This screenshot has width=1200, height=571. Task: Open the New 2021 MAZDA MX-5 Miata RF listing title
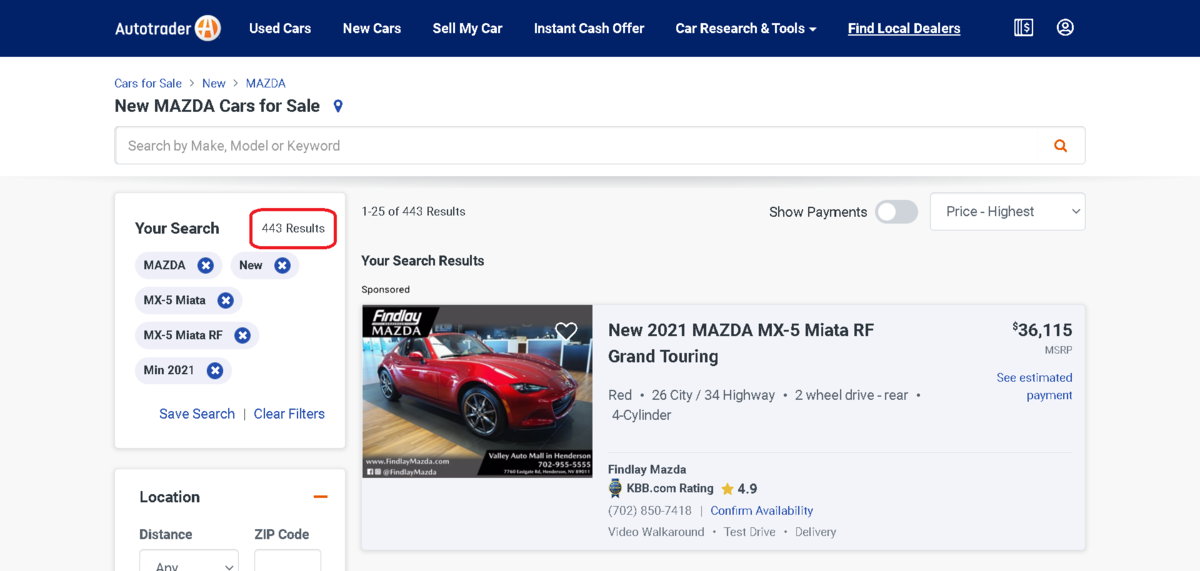pyautogui.click(x=741, y=343)
